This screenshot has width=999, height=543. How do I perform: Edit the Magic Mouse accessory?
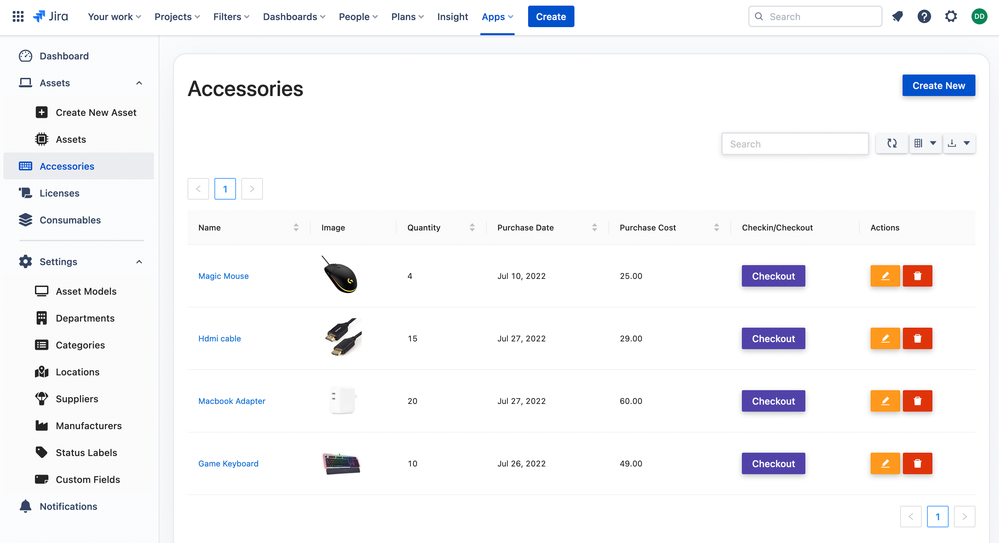pyautogui.click(x=885, y=276)
